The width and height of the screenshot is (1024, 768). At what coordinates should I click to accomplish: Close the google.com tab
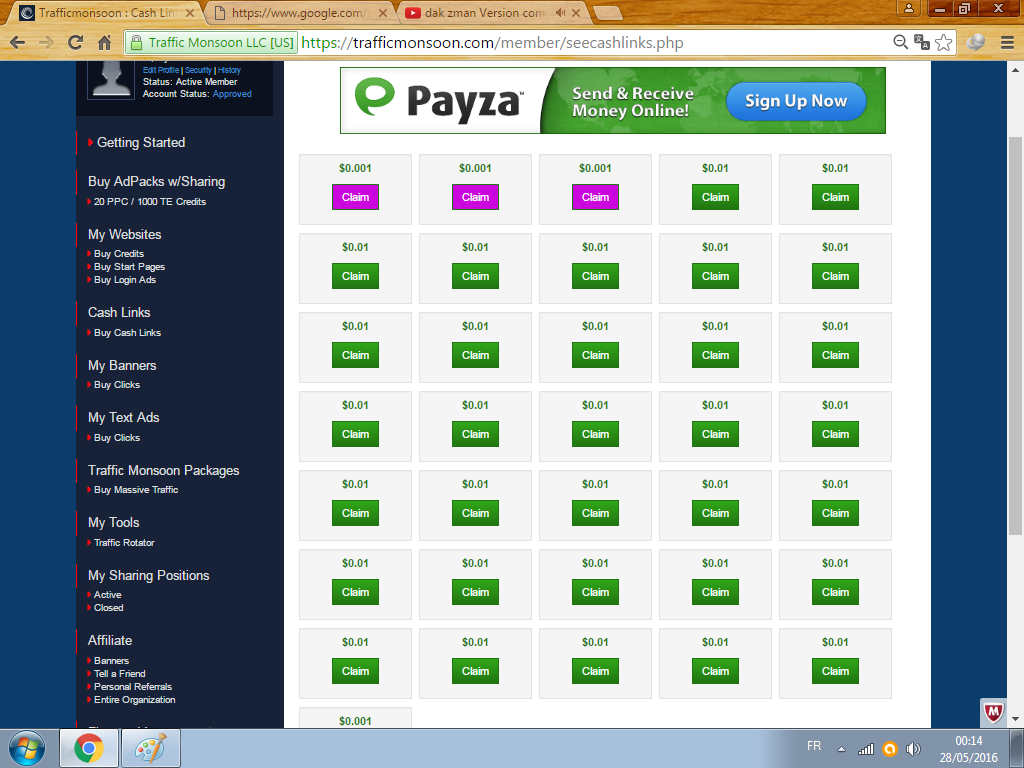(x=383, y=12)
